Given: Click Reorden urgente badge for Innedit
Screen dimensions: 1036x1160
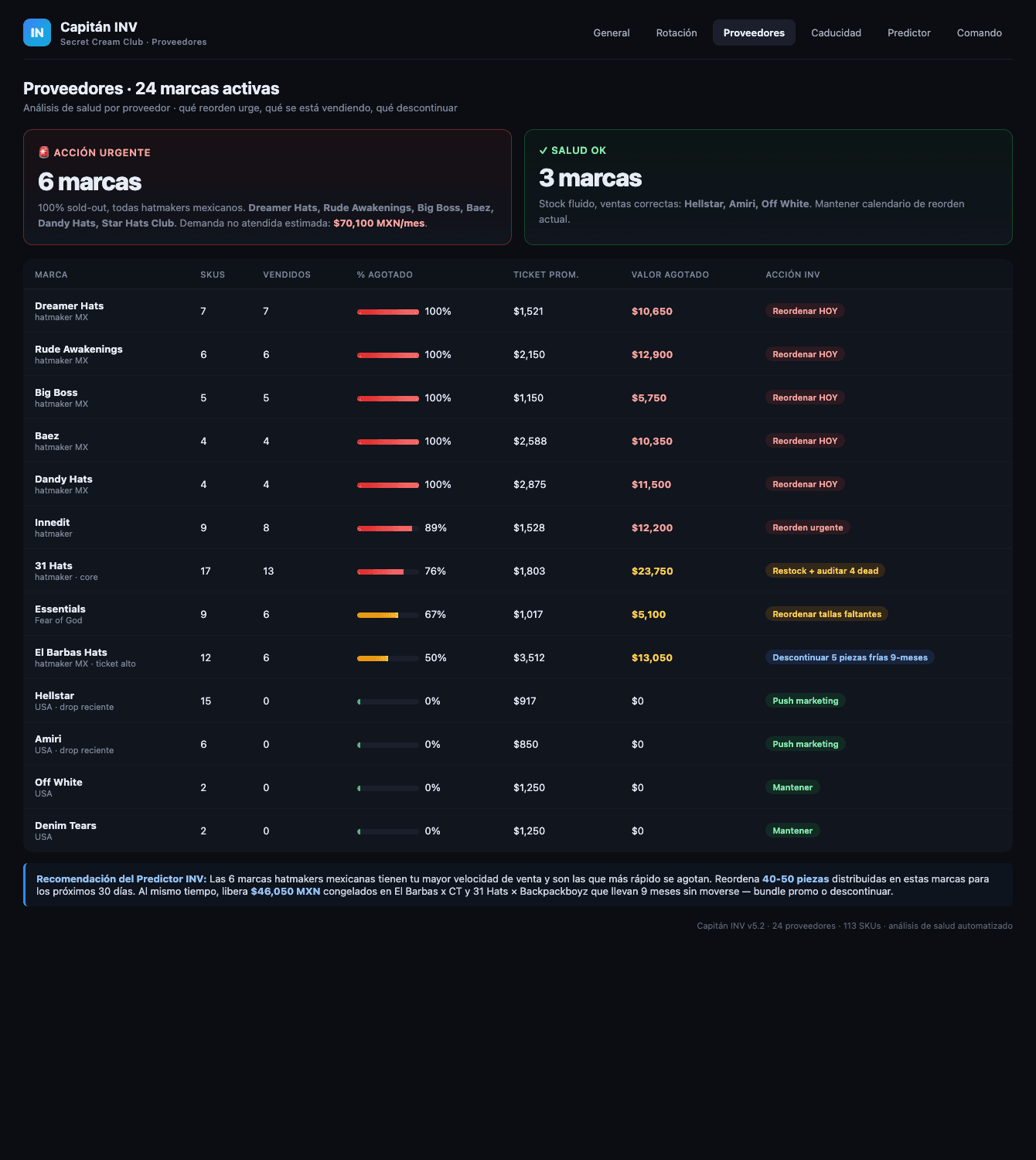Looking at the screenshot, I should (x=808, y=527).
